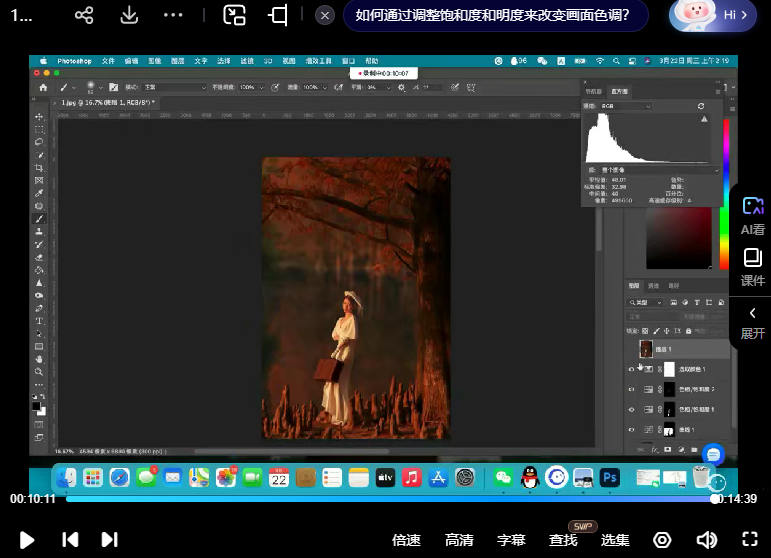Open the 课件 courseware panel

(752, 267)
